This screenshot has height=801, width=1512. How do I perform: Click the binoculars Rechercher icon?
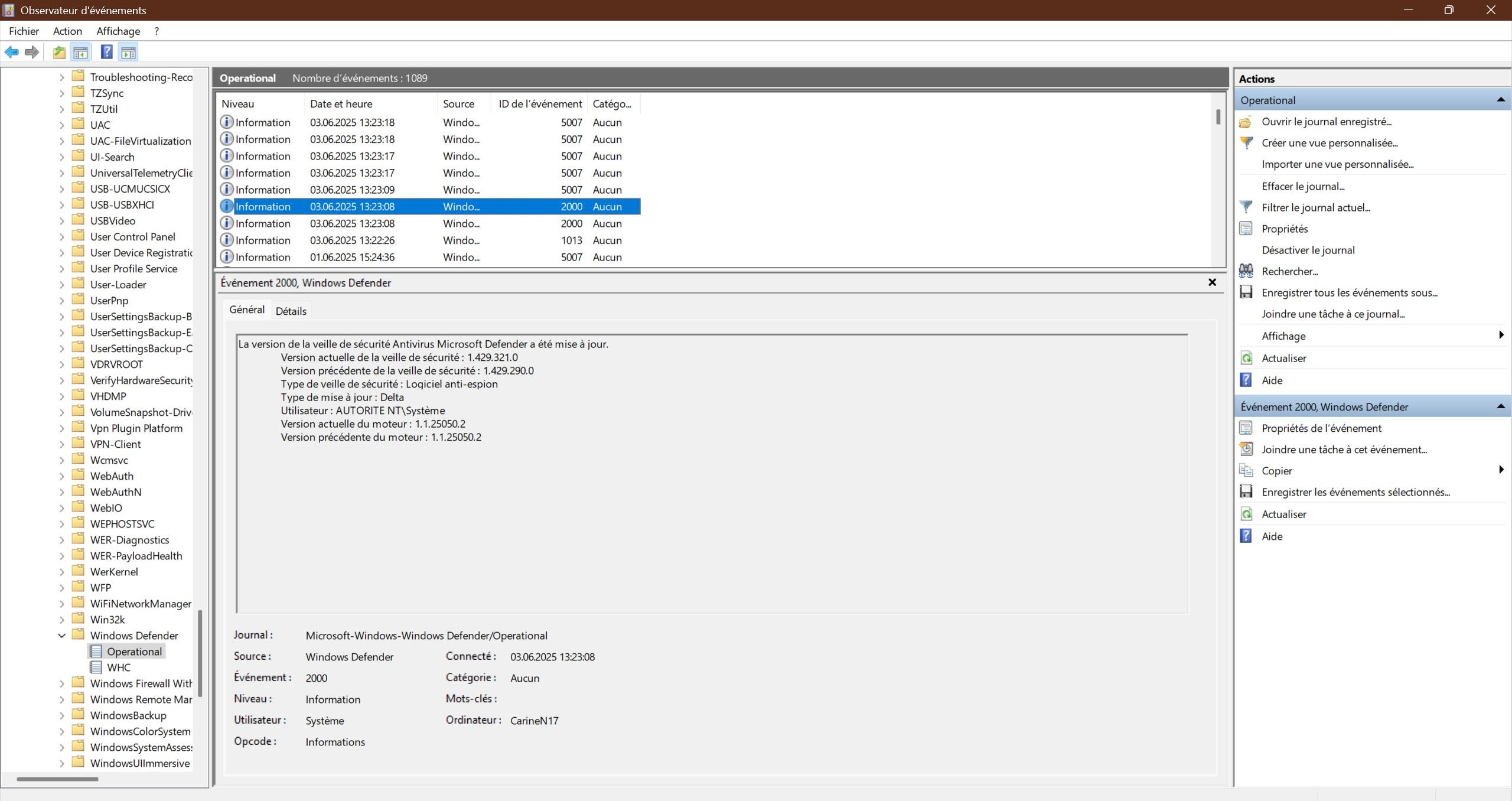(x=1246, y=271)
